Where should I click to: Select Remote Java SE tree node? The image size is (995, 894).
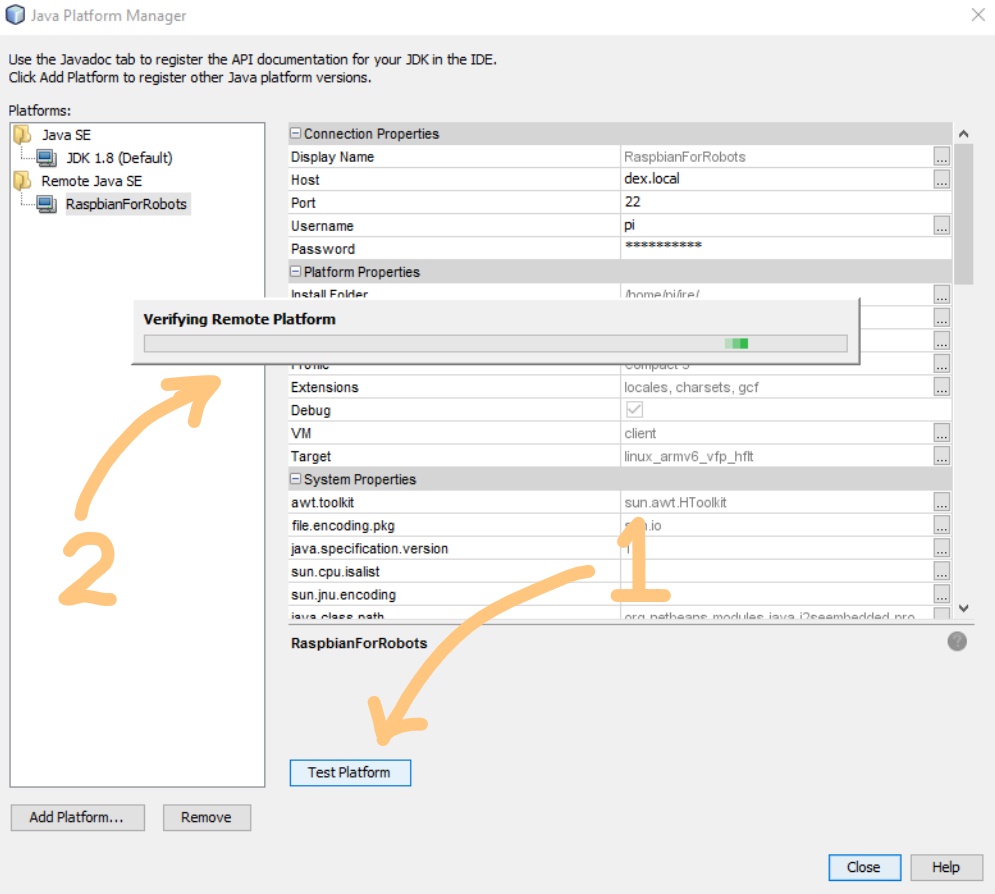[91, 181]
